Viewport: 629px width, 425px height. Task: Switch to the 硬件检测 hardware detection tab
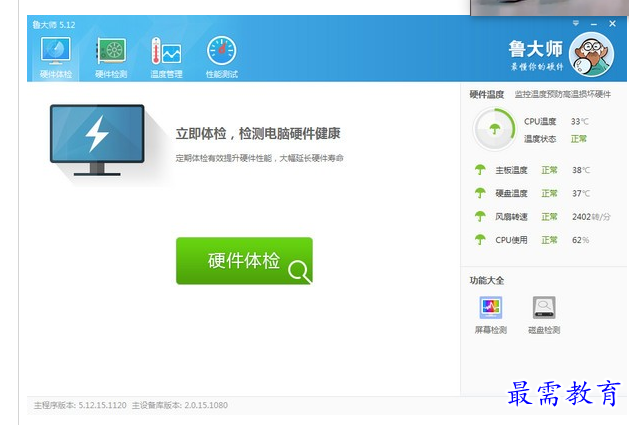coord(111,58)
